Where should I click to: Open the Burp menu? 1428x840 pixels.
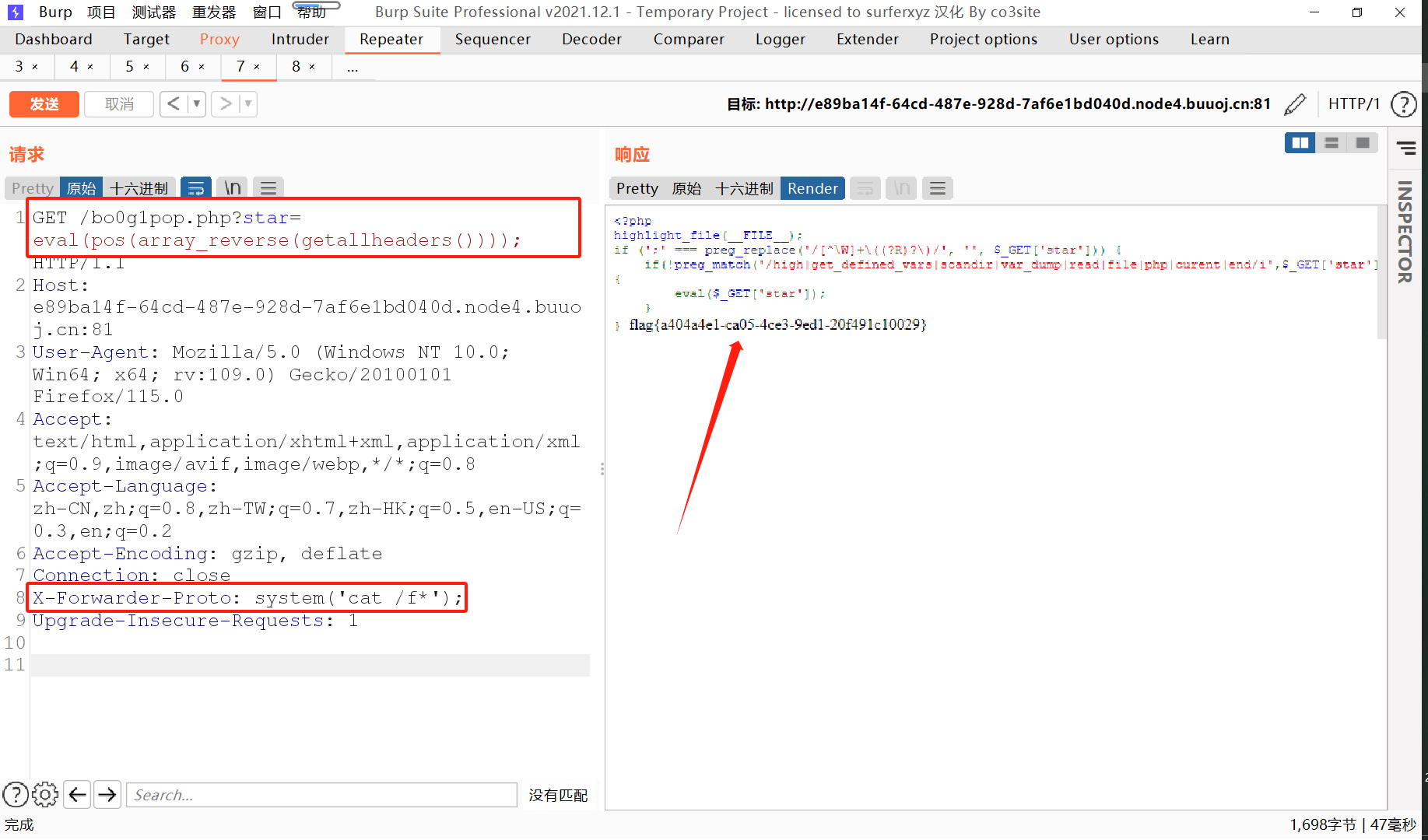[55, 12]
